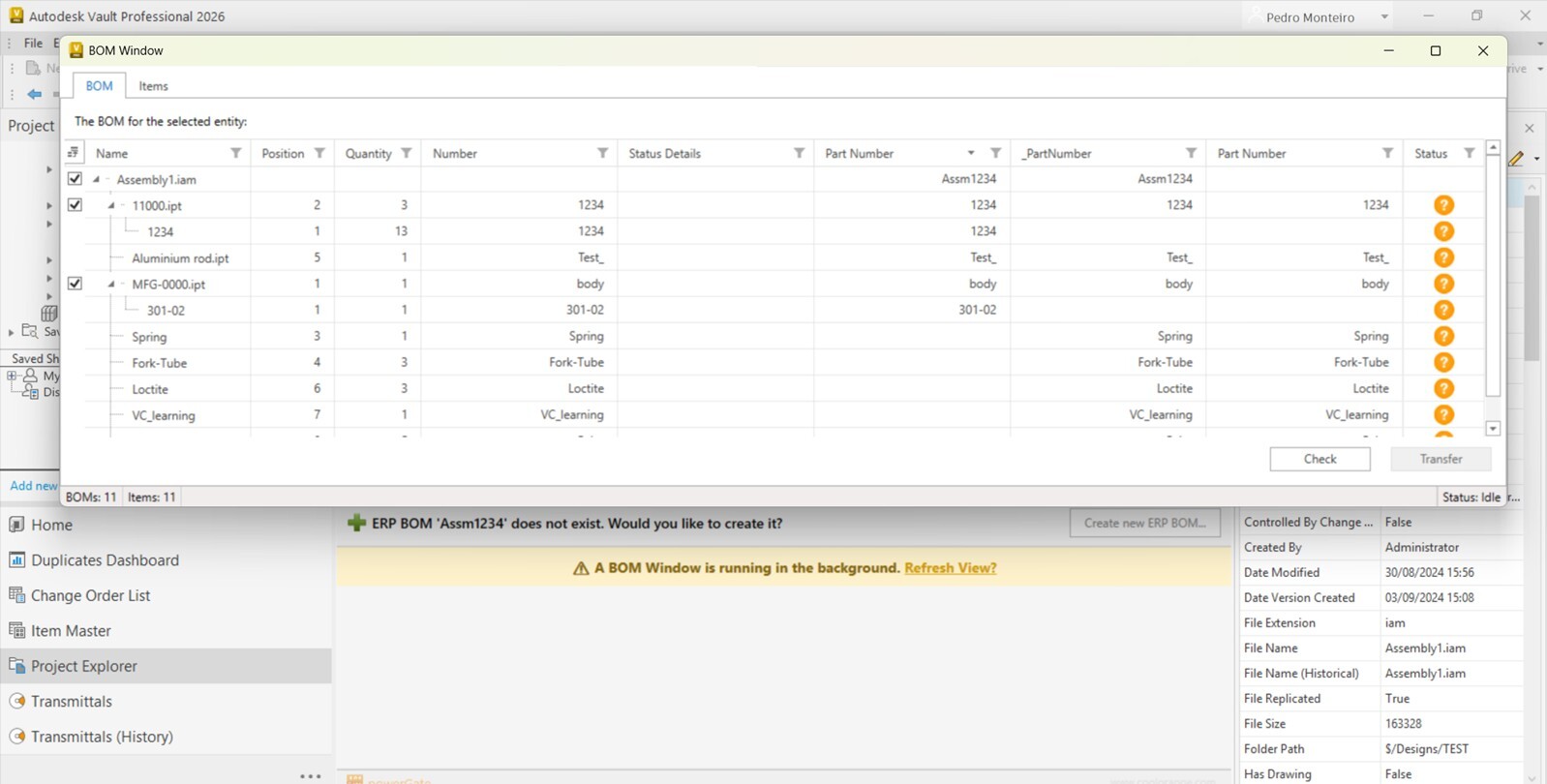Screen dimensions: 1547x784
Task: Click the BOM table vertical scrollbar track
Action: point(1493,408)
